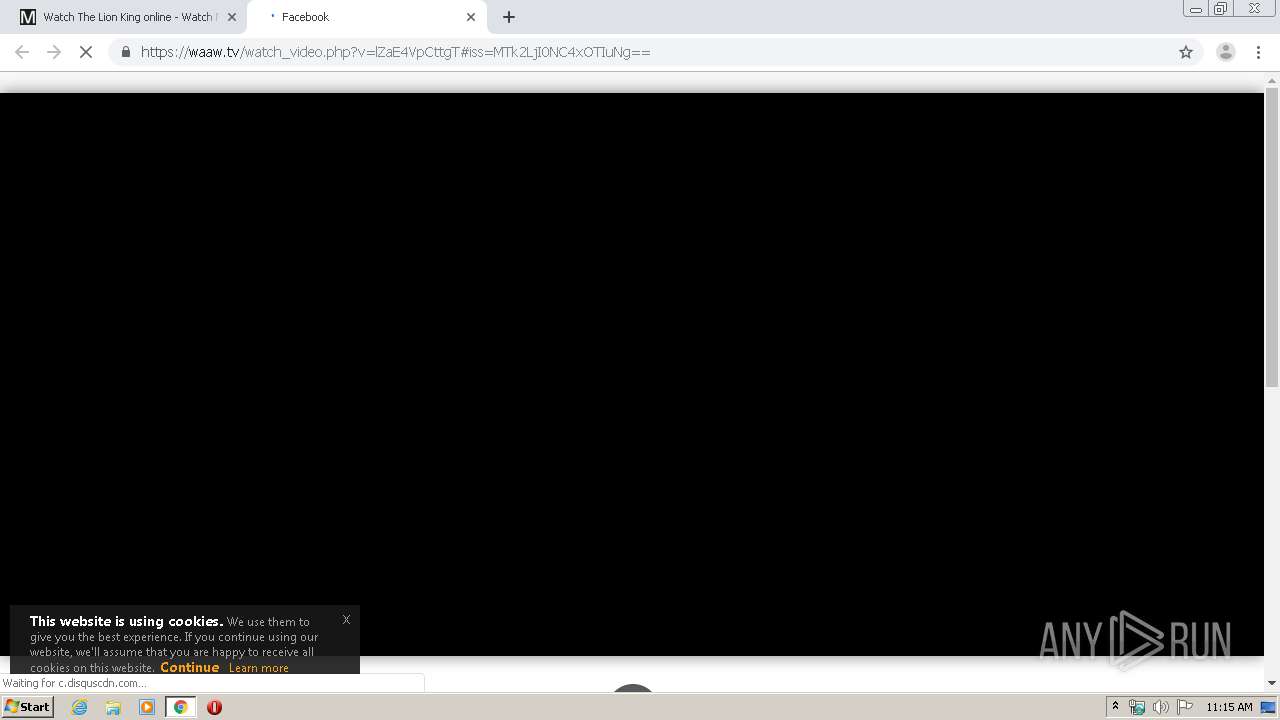Open the Windows Start menu
The height and width of the screenshot is (720, 1280).
point(28,707)
